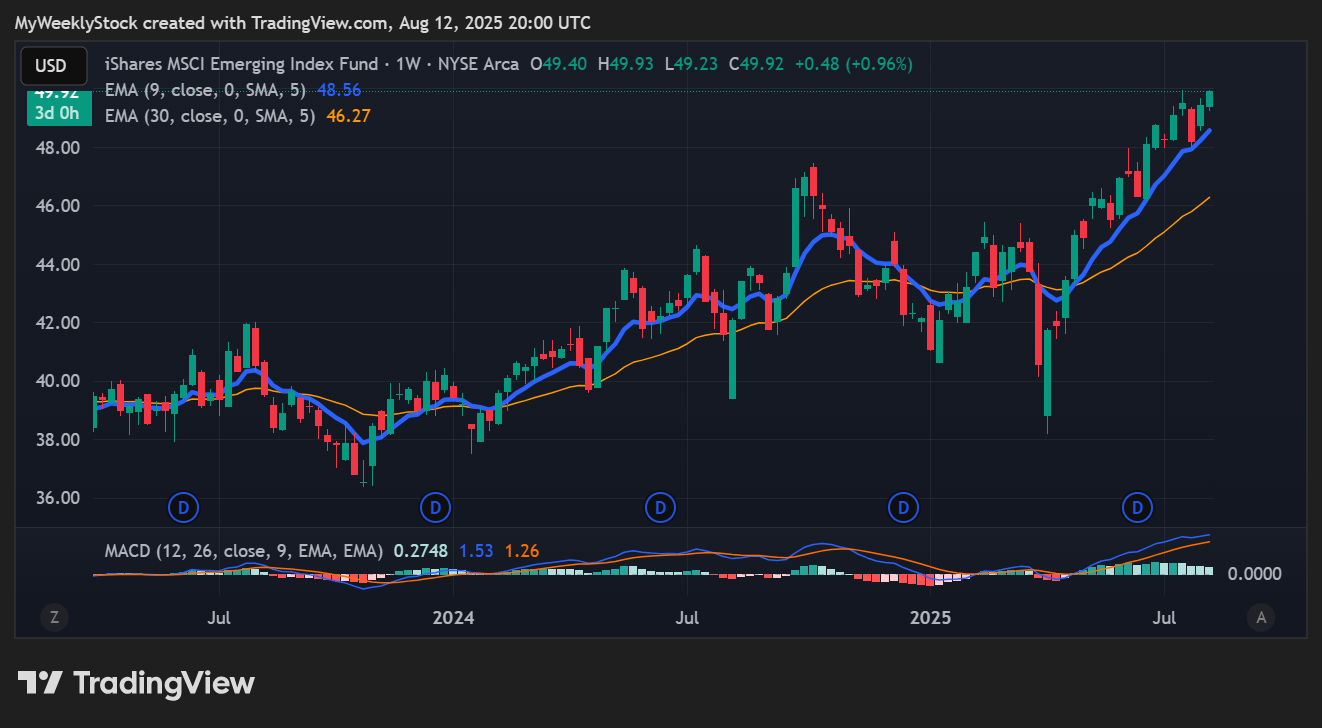Click the TradingView logo
The width and height of the screenshot is (1322, 728).
tap(136, 683)
